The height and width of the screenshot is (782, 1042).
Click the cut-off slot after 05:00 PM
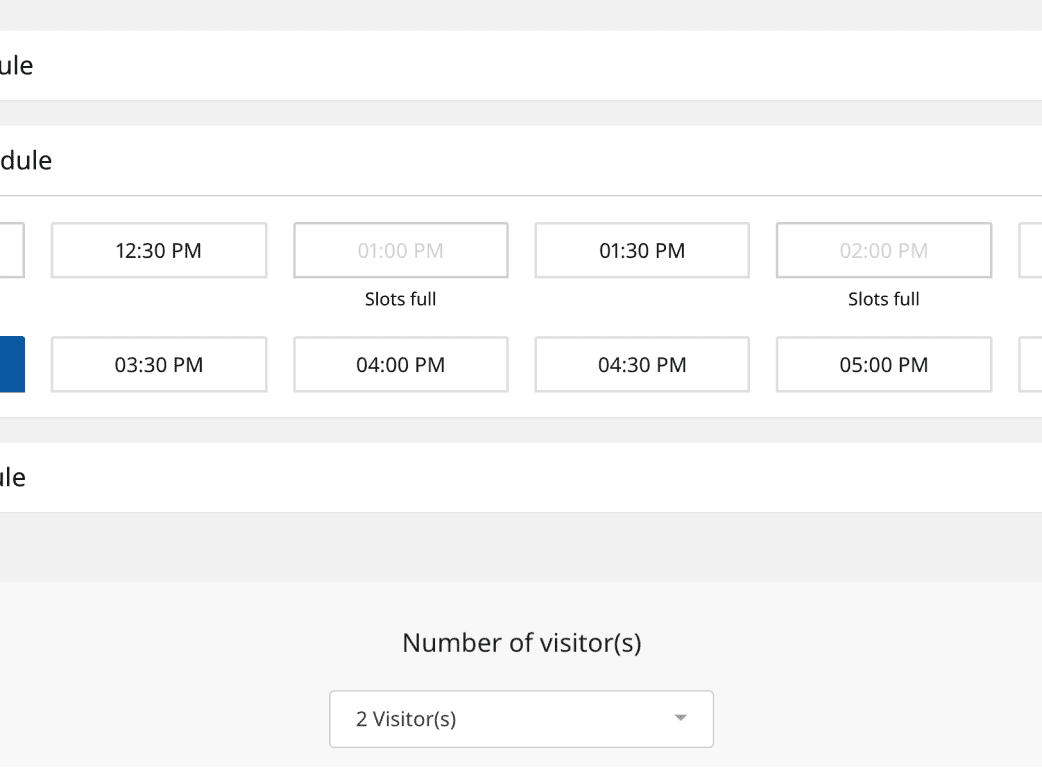coord(1030,365)
